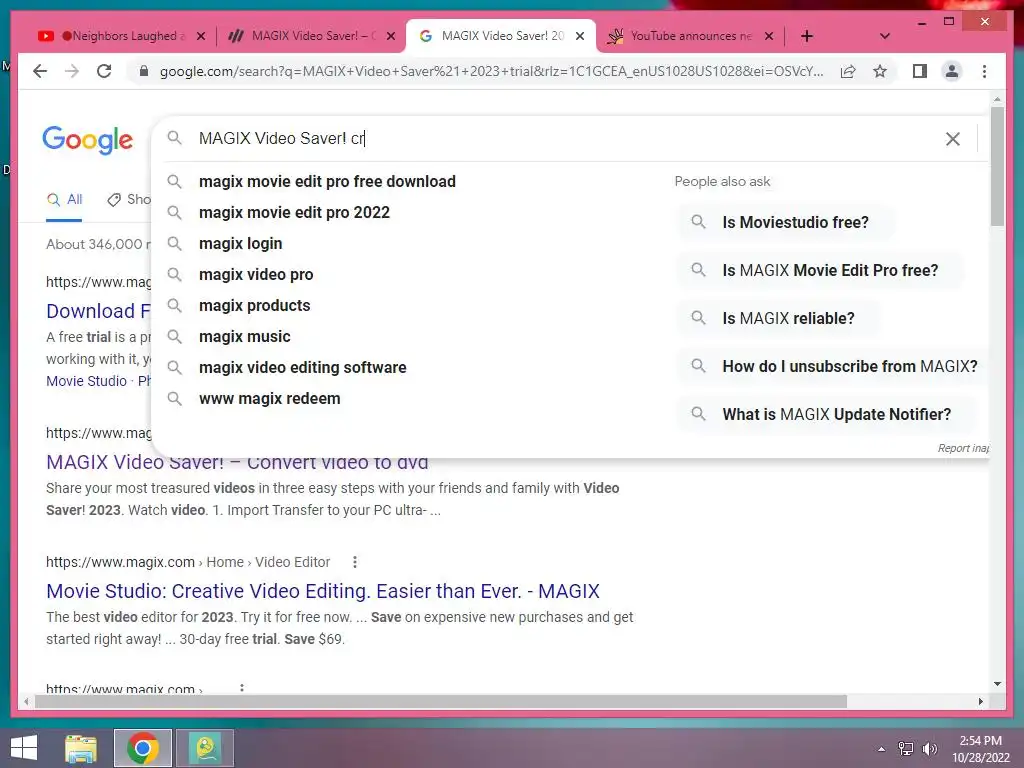The image size is (1024, 768).
Task: Click the vertical scrollbar thumb
Action: 997,166
